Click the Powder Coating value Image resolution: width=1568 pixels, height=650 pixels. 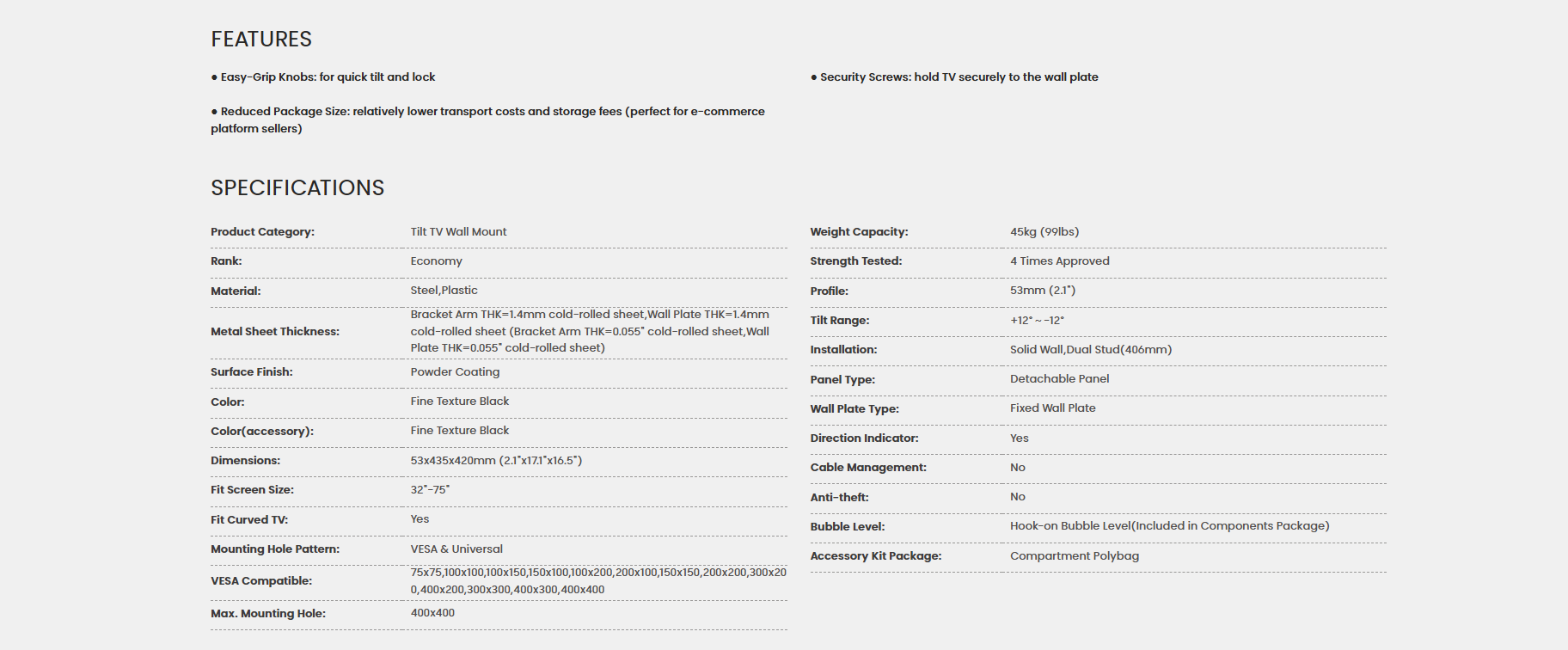click(455, 372)
